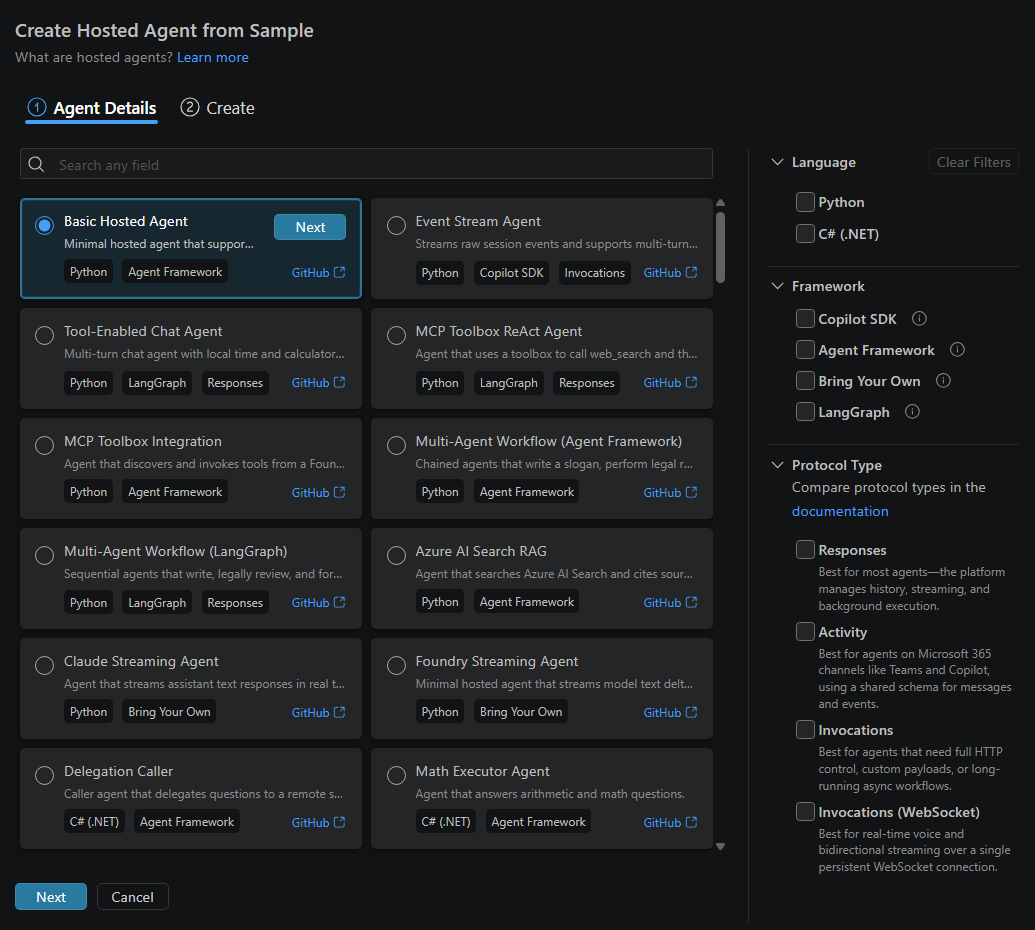Click the Cancel button

(133, 896)
